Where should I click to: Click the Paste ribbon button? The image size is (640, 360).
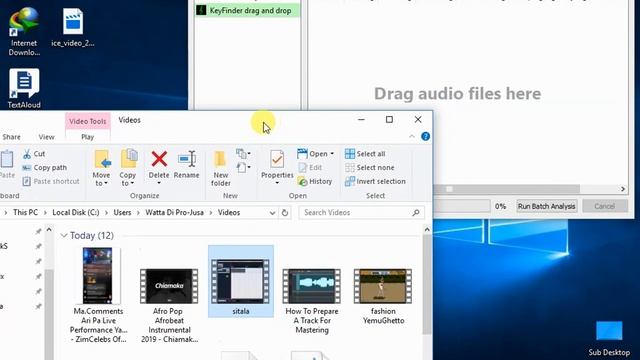pyautogui.click(x=7, y=164)
